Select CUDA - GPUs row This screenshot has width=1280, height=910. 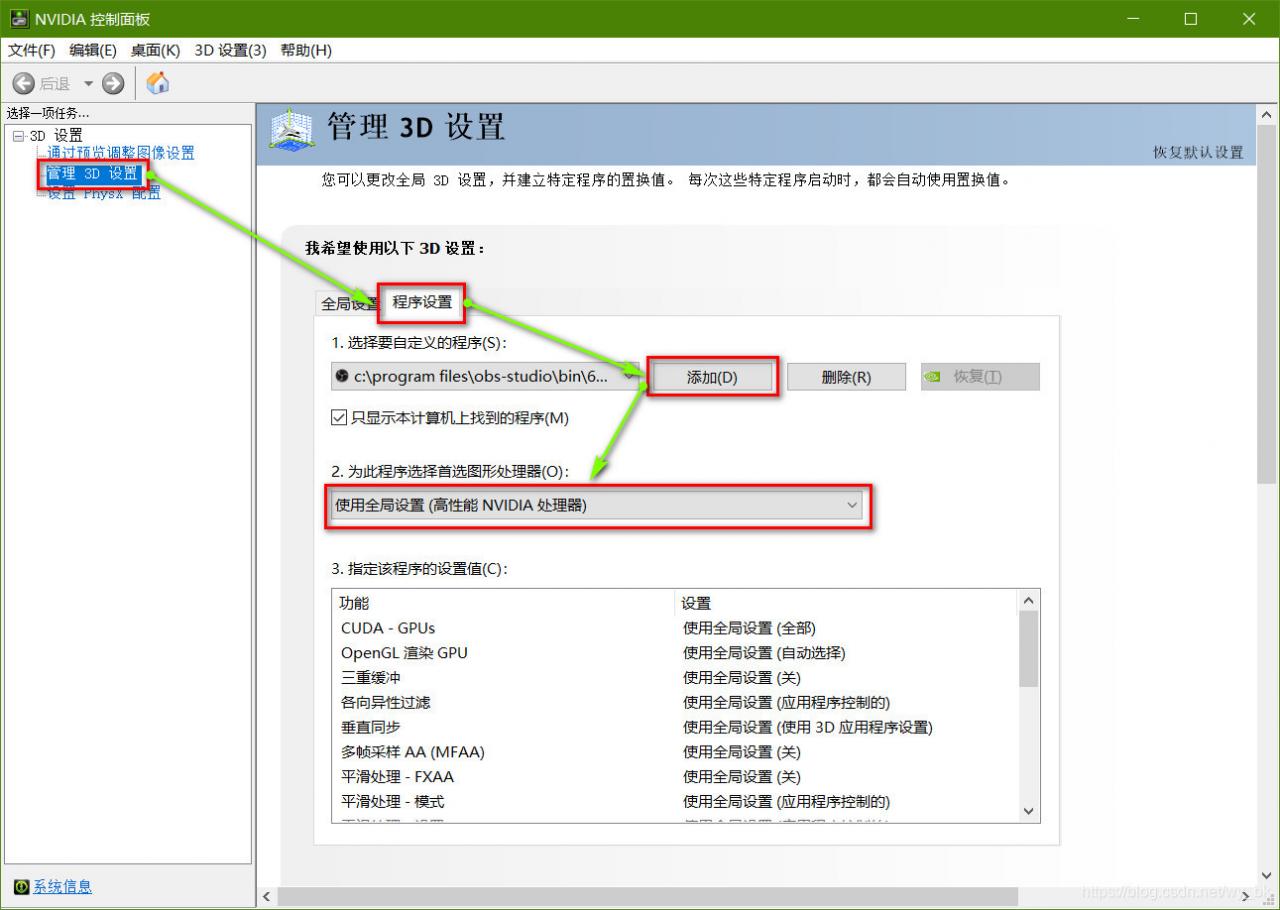(675, 628)
